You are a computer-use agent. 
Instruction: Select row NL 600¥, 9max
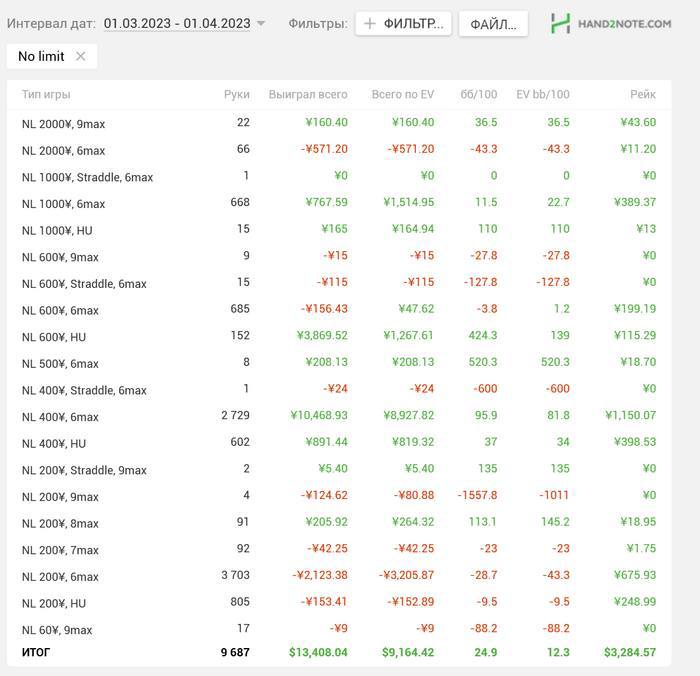[339, 256]
